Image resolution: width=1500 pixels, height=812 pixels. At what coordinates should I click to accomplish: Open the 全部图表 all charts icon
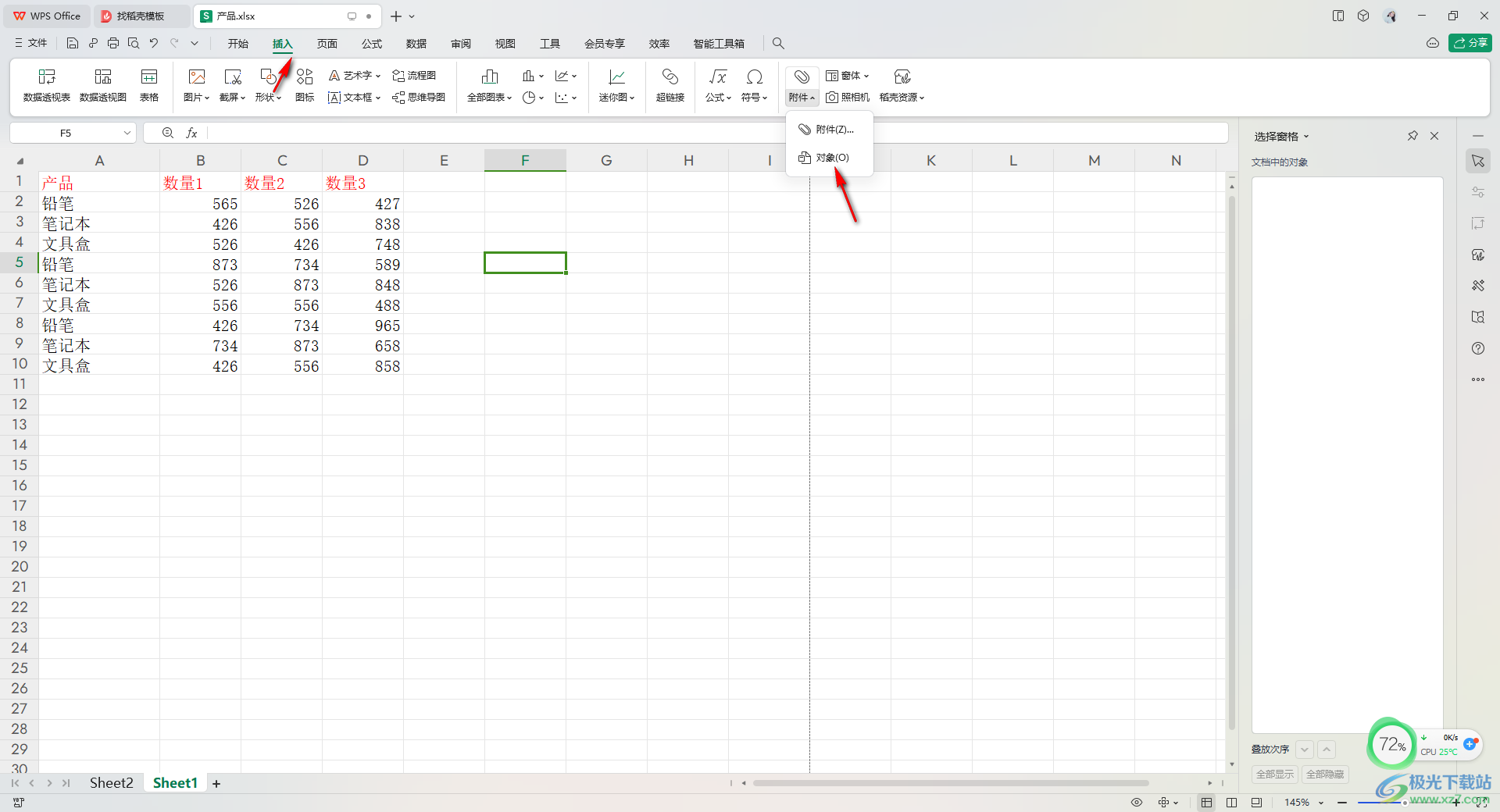(490, 85)
